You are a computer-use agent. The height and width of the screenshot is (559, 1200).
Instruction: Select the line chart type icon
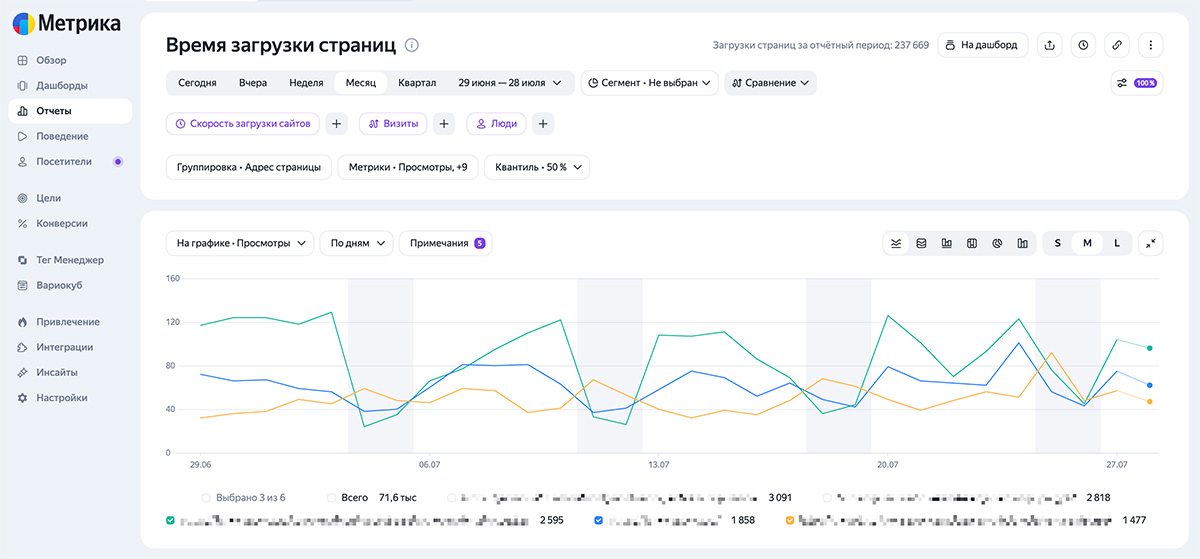pos(896,243)
